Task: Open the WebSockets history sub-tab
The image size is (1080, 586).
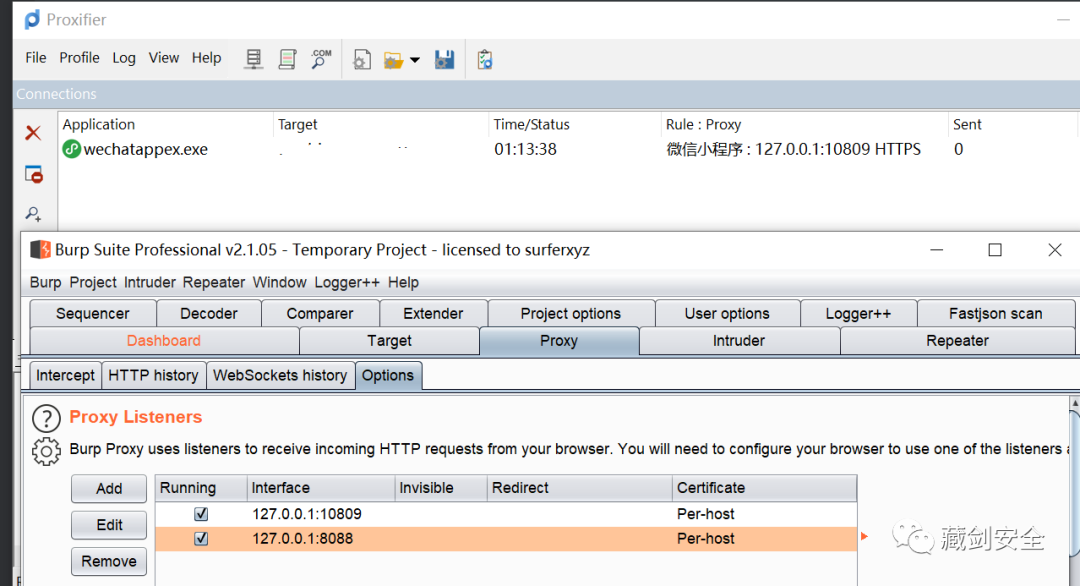Action: click(280, 375)
